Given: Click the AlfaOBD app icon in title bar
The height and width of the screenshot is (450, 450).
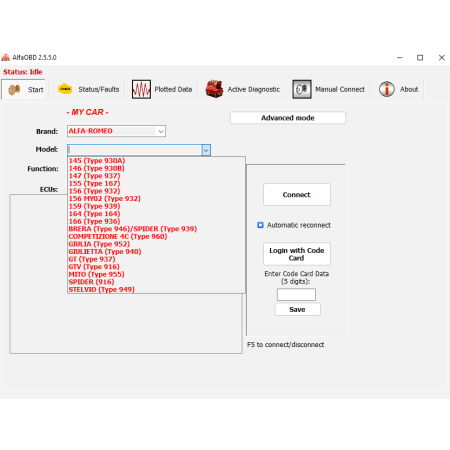Looking at the screenshot, I should (5, 58).
